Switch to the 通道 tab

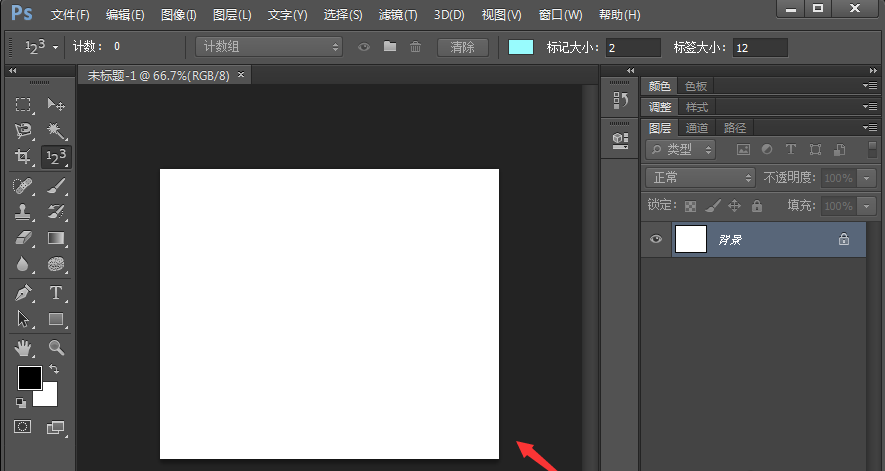[697, 128]
